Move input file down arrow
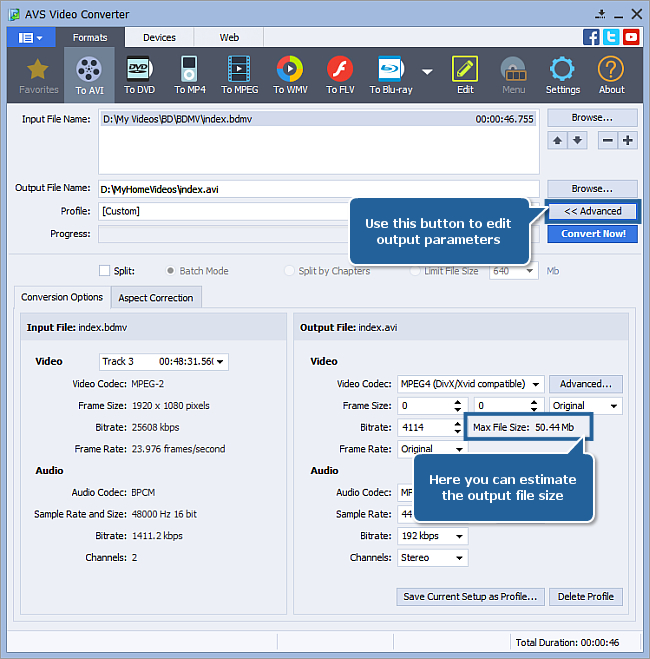Viewport: 650px width, 659px height. point(577,140)
